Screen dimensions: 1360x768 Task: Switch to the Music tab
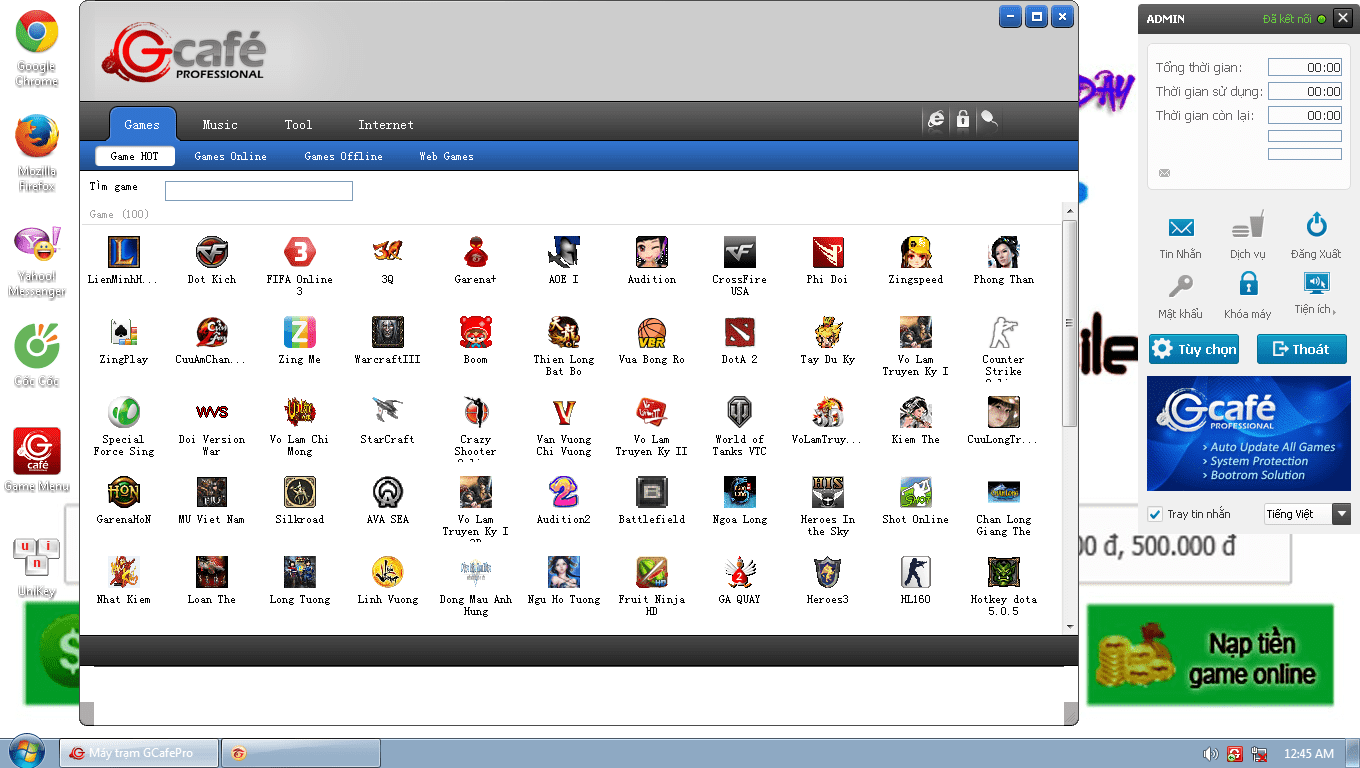coord(220,125)
